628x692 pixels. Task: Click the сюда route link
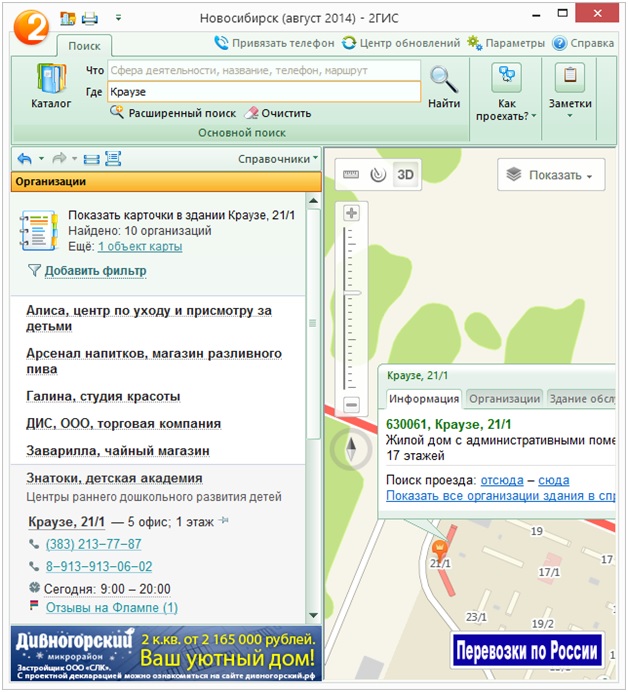pos(554,480)
